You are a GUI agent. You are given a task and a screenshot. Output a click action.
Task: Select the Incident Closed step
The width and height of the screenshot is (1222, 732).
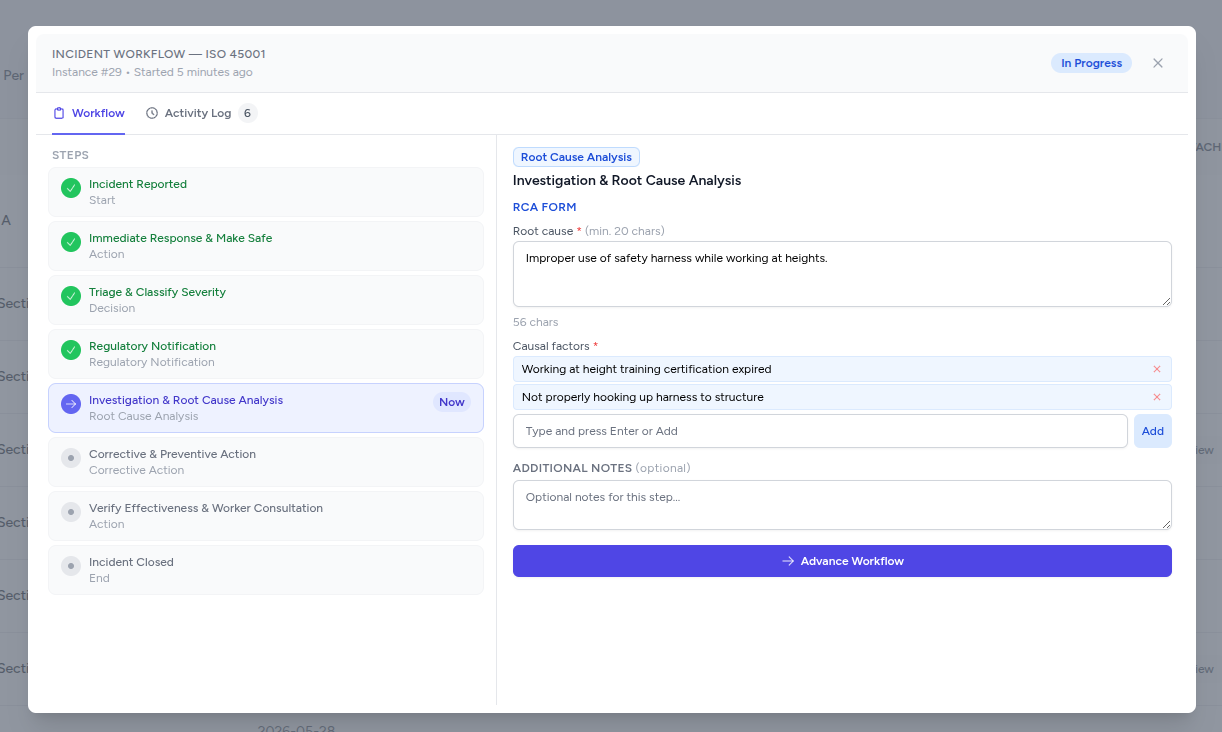coord(266,570)
